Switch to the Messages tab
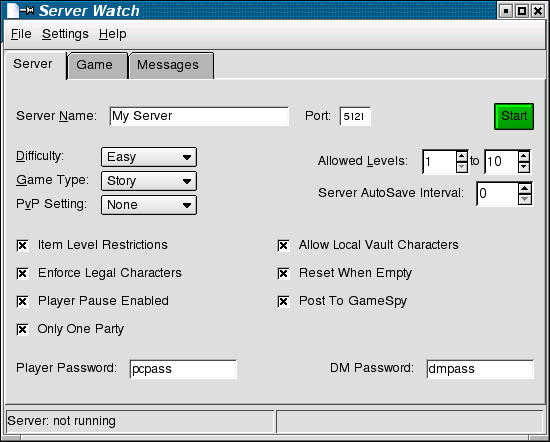Viewport: 550px width, 442px height. point(171,66)
